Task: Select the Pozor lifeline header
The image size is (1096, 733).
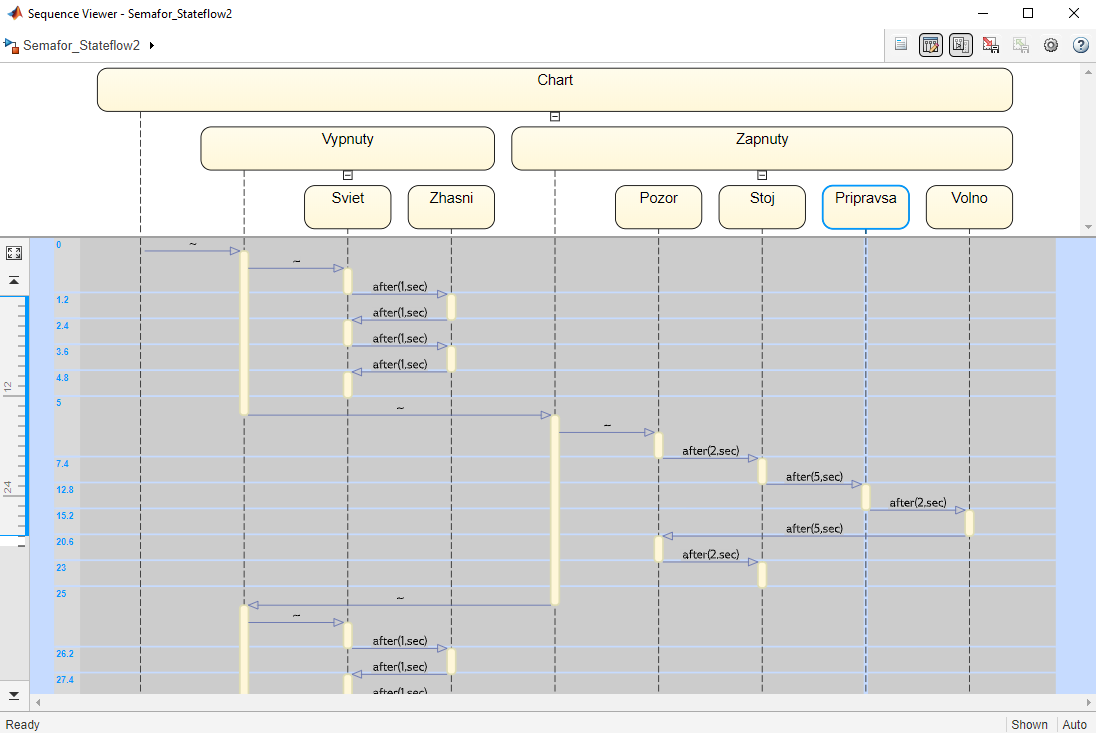Action: (658, 207)
